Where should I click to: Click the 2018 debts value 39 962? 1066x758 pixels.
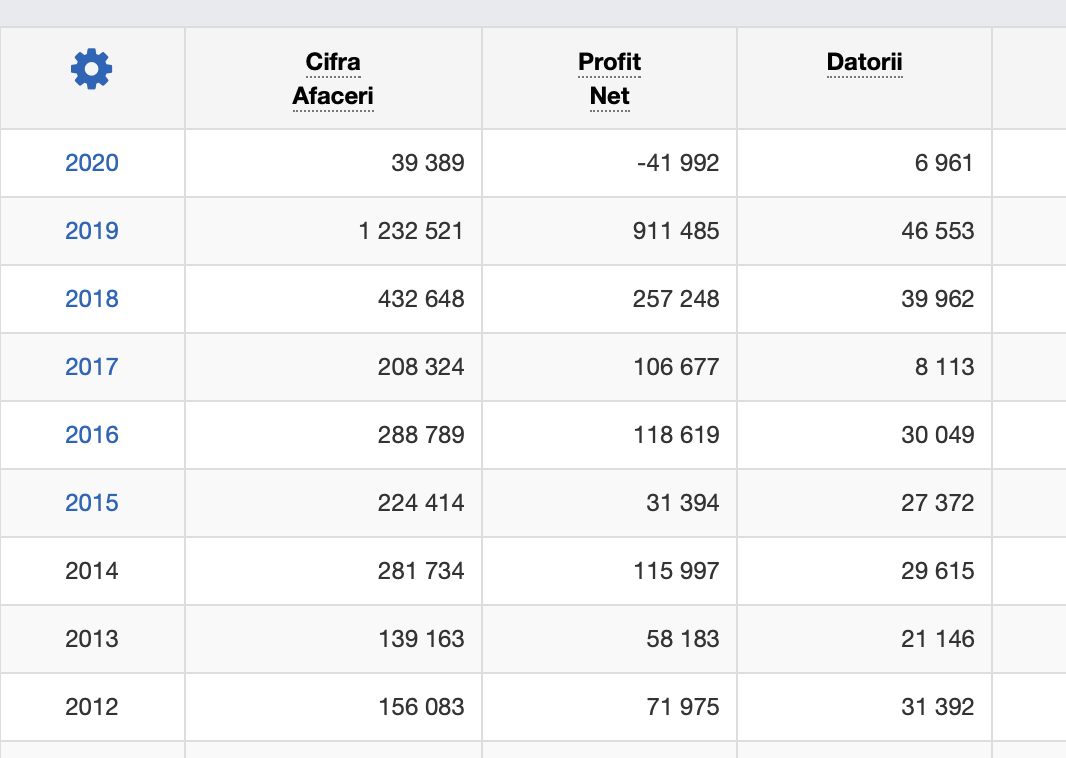tap(937, 299)
